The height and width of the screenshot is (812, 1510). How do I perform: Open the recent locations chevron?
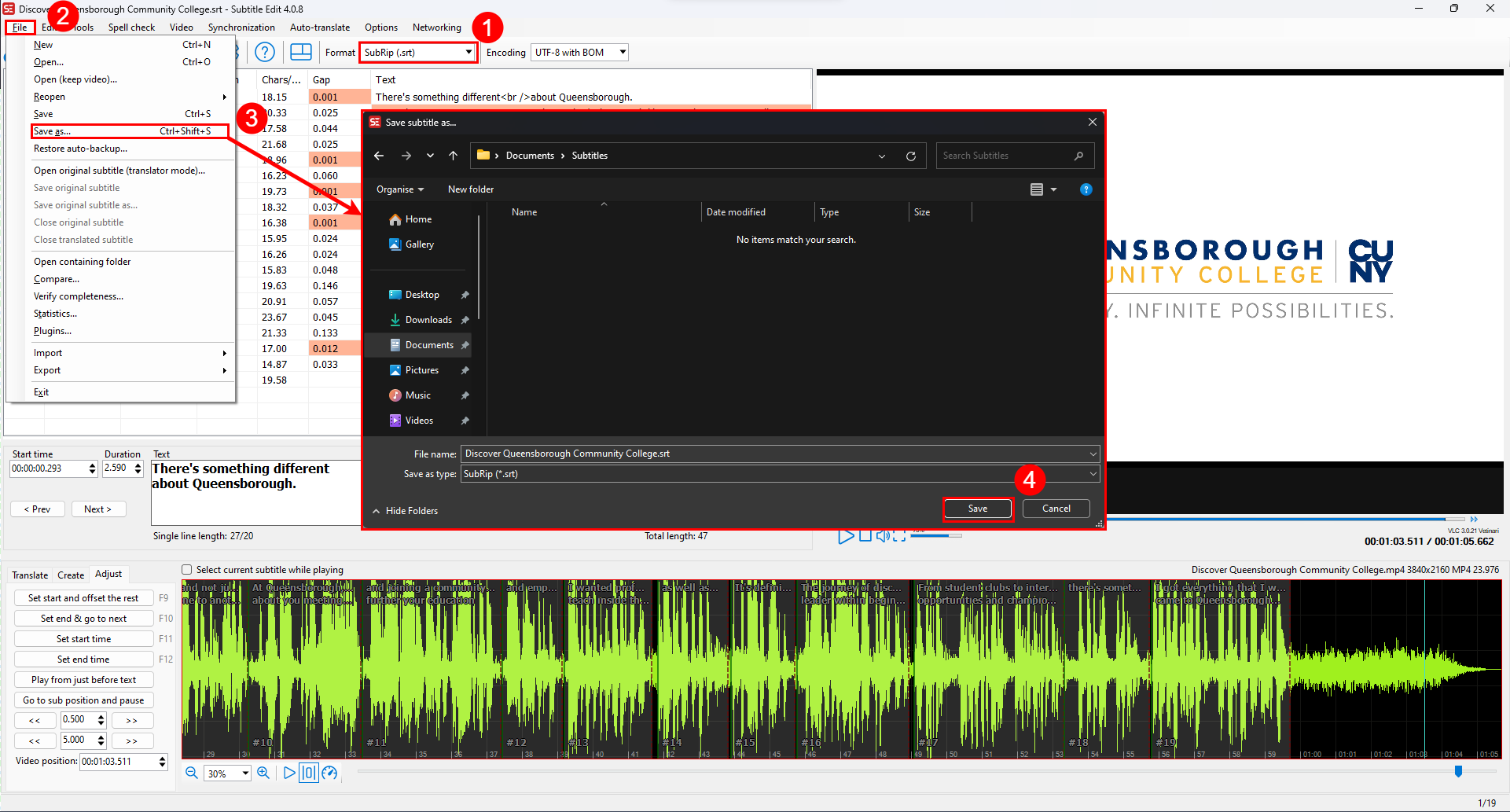pyautogui.click(x=430, y=156)
